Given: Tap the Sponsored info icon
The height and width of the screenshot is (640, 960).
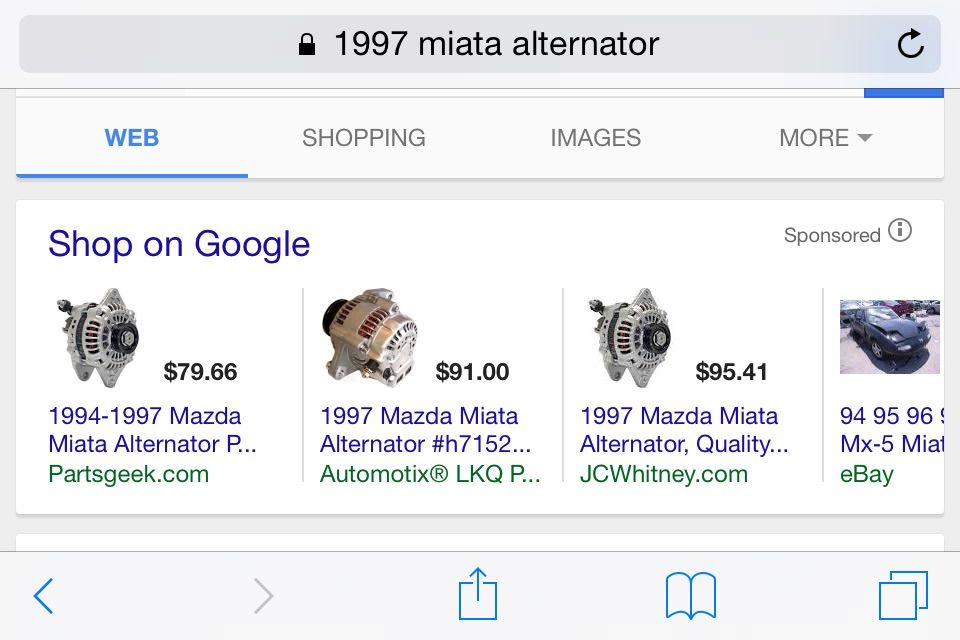Looking at the screenshot, I should [900, 231].
